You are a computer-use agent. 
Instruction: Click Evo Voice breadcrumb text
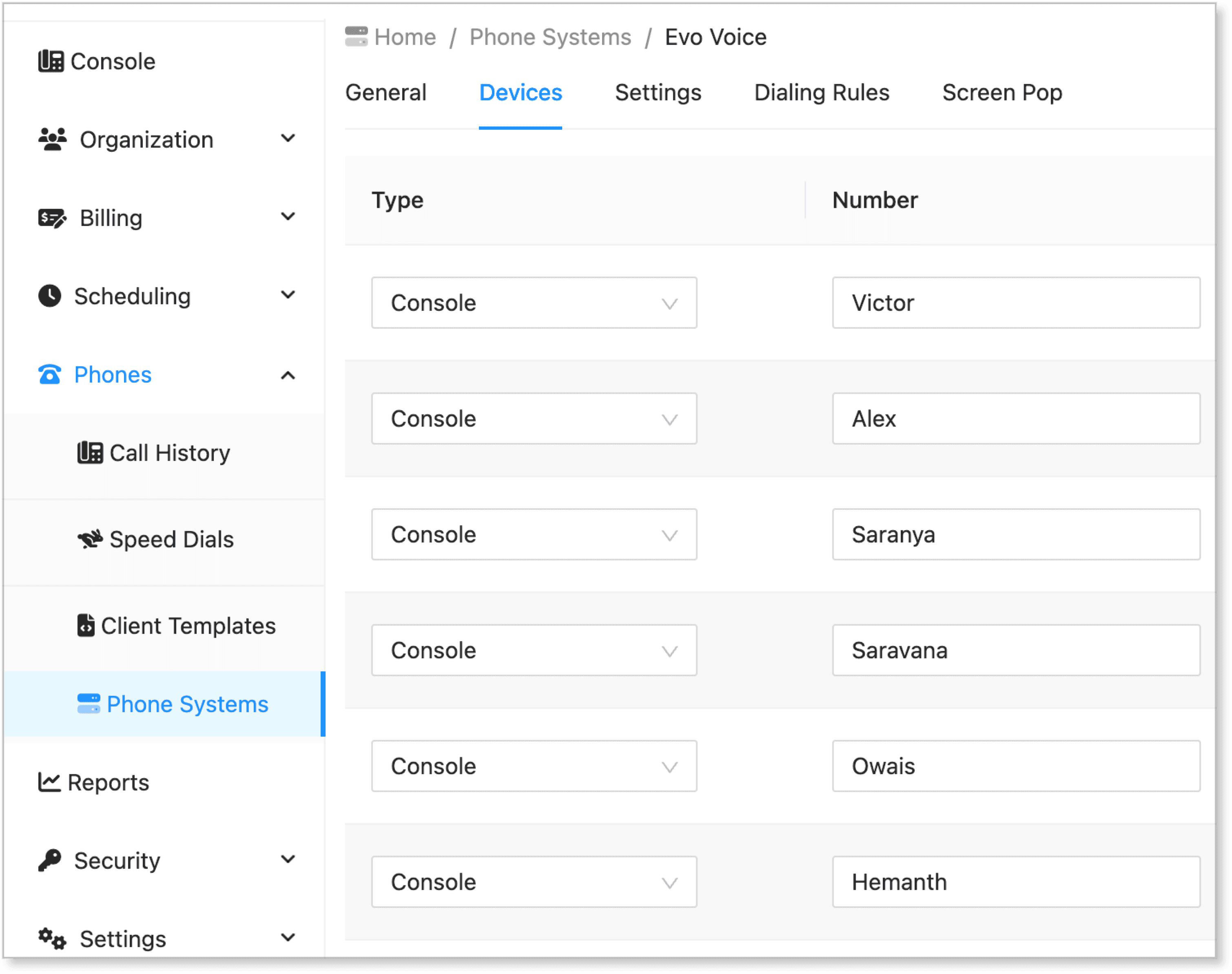point(716,37)
